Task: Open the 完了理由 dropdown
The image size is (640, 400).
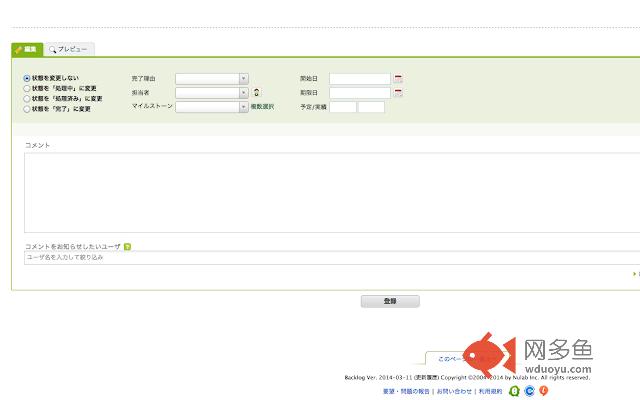Action: (x=212, y=79)
